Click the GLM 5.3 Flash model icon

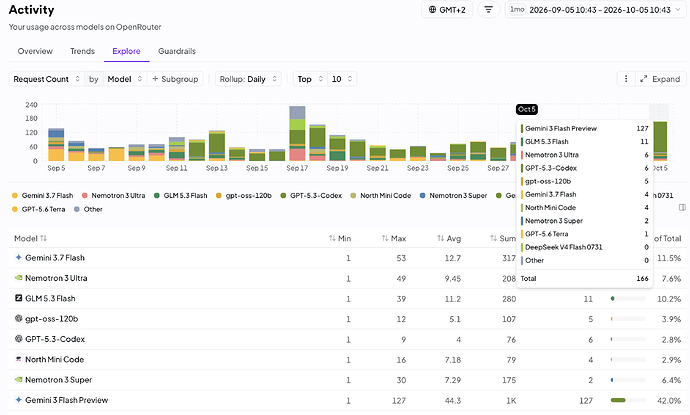18,298
